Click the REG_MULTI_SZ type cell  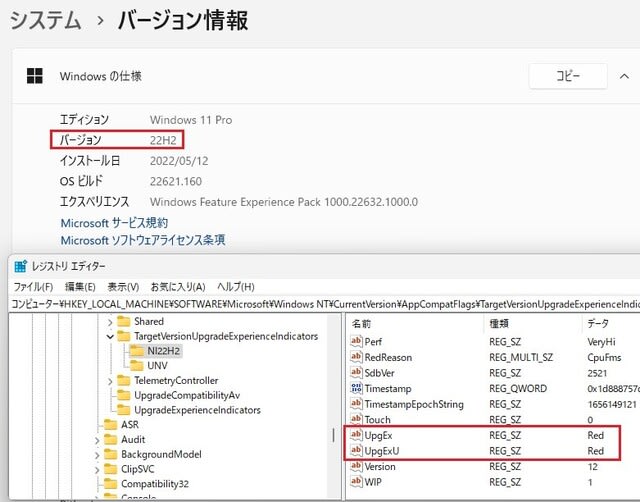pos(521,358)
